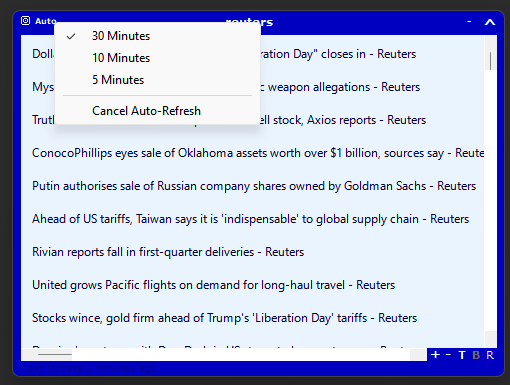Open Rivian first-quarter deliveries headline
Screen dimensions: 510x385
point(168,252)
